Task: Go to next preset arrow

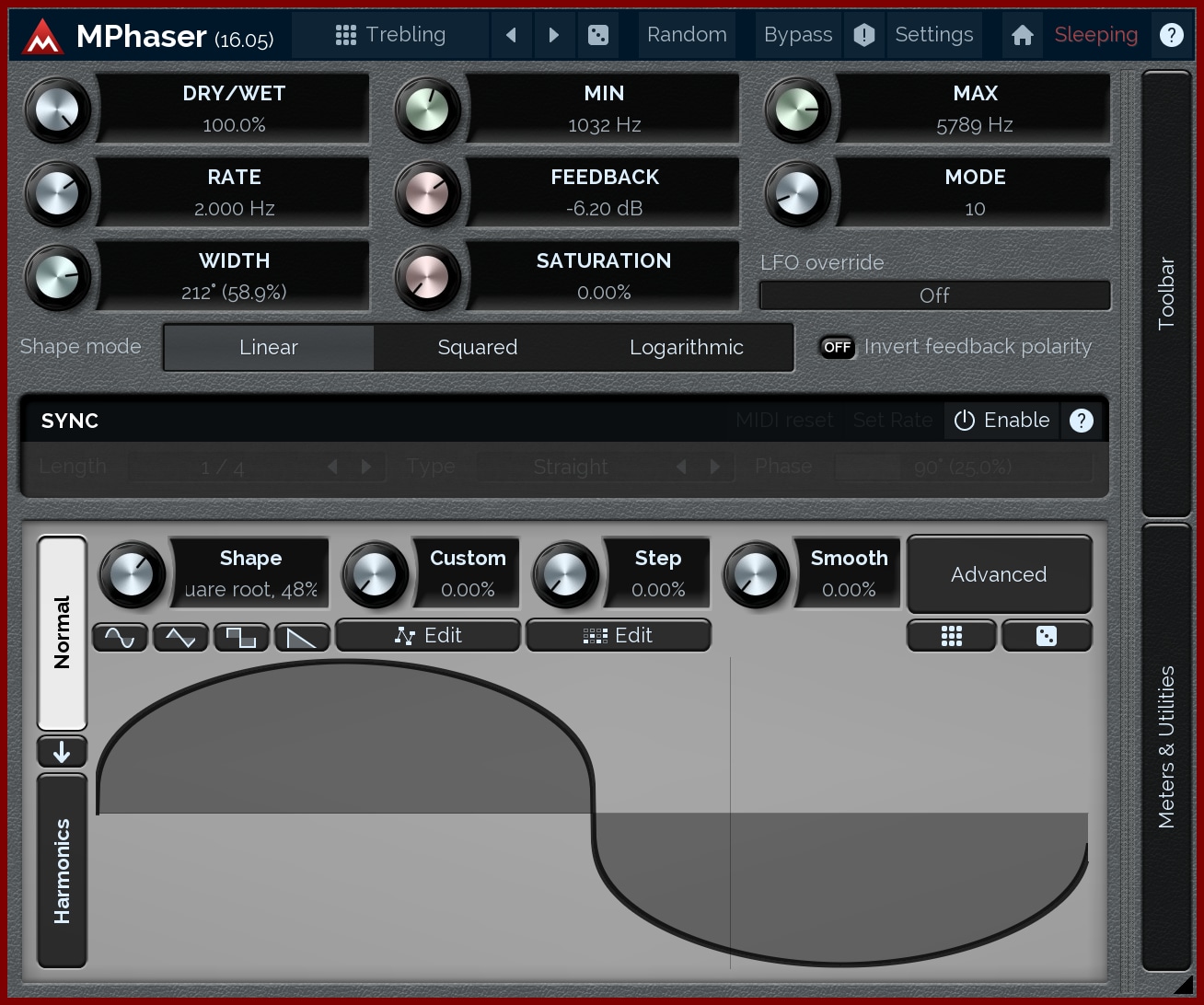Action: [x=553, y=35]
